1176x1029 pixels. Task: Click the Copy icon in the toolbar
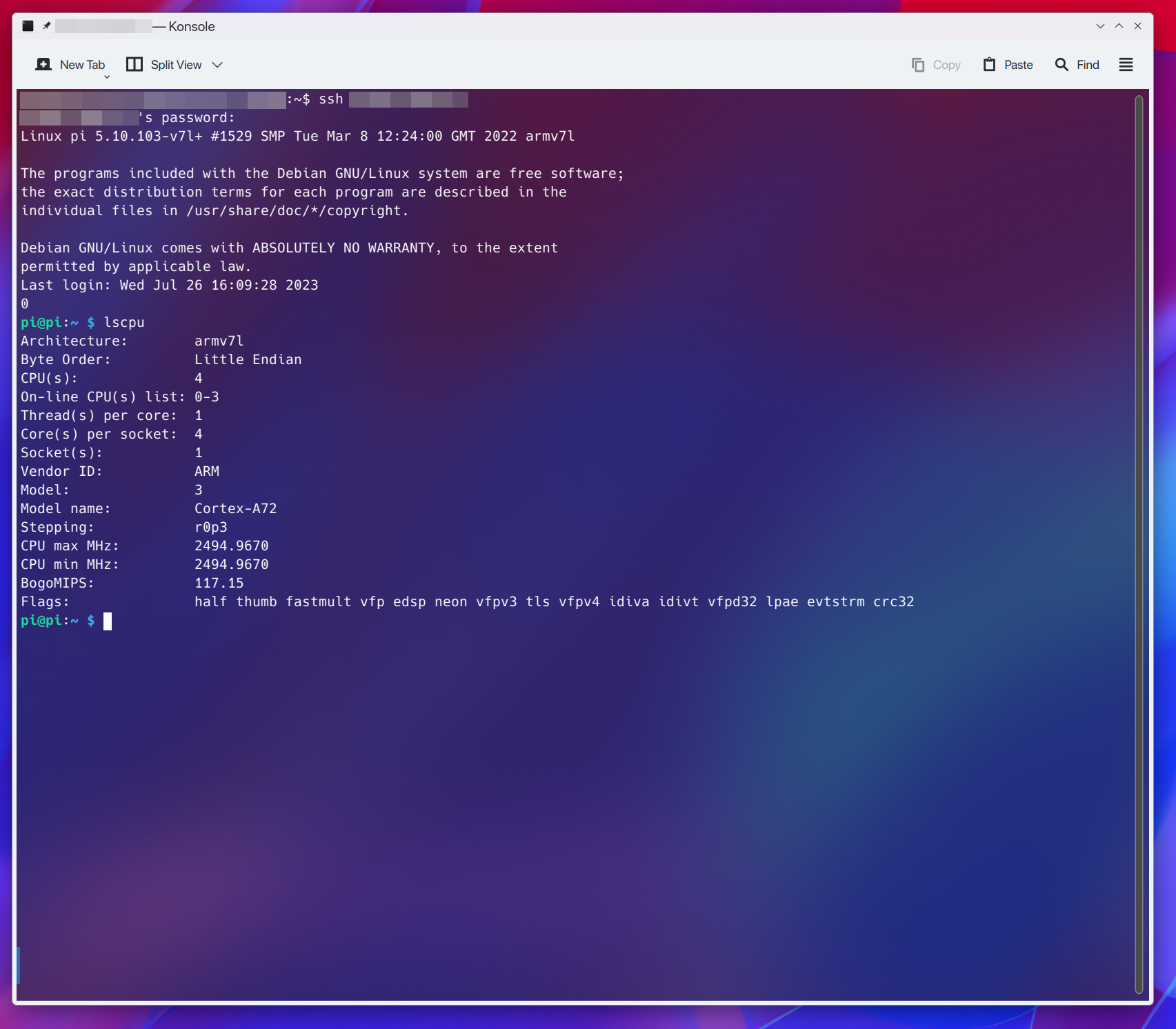pyautogui.click(x=918, y=65)
